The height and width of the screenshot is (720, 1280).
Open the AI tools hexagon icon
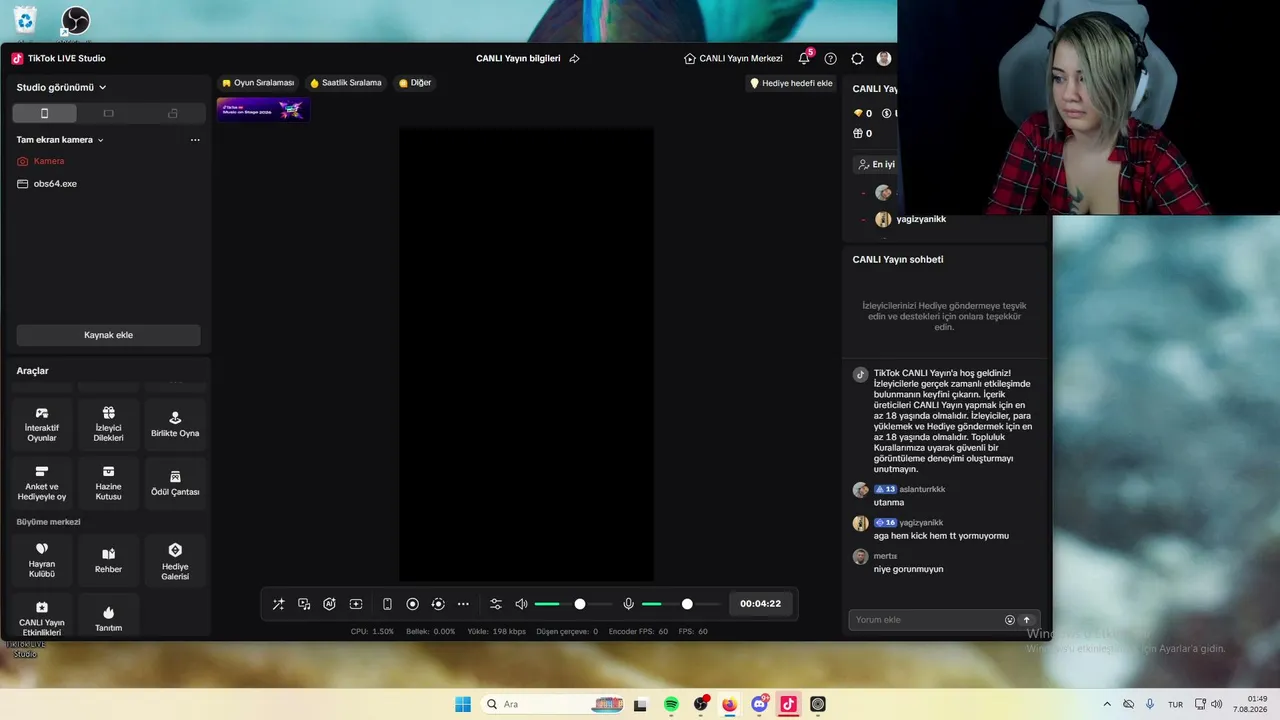[x=330, y=604]
